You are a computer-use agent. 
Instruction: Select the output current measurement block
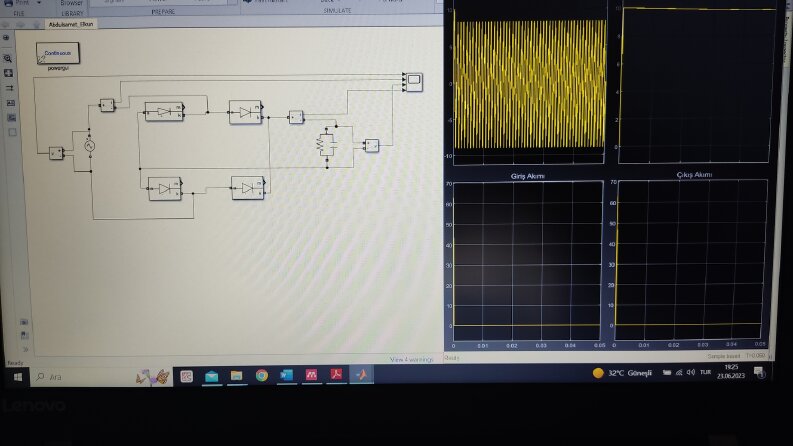click(x=296, y=117)
